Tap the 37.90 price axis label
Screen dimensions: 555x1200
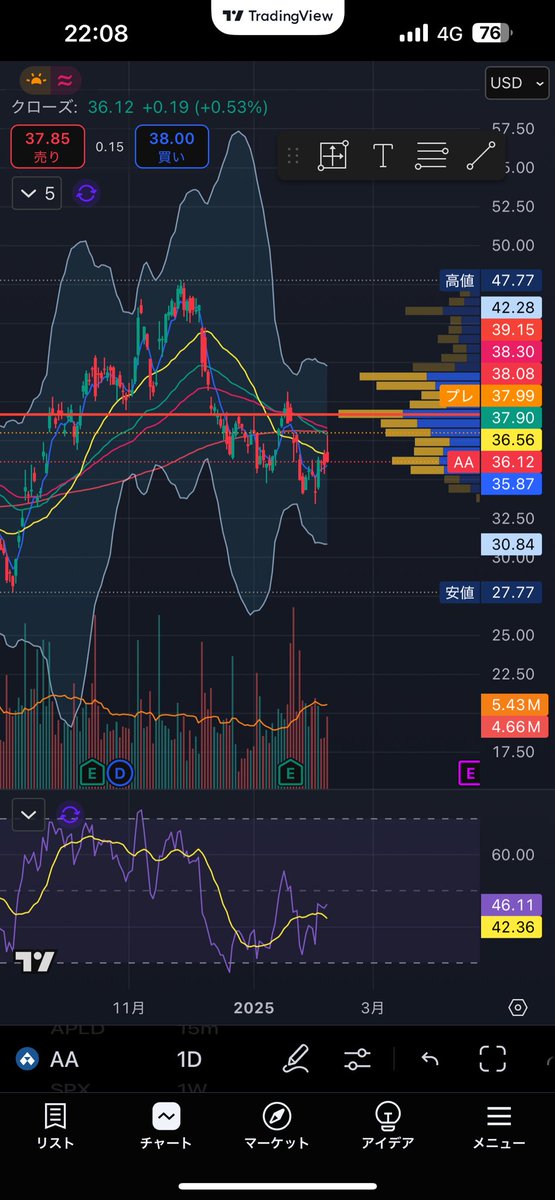(x=511, y=418)
